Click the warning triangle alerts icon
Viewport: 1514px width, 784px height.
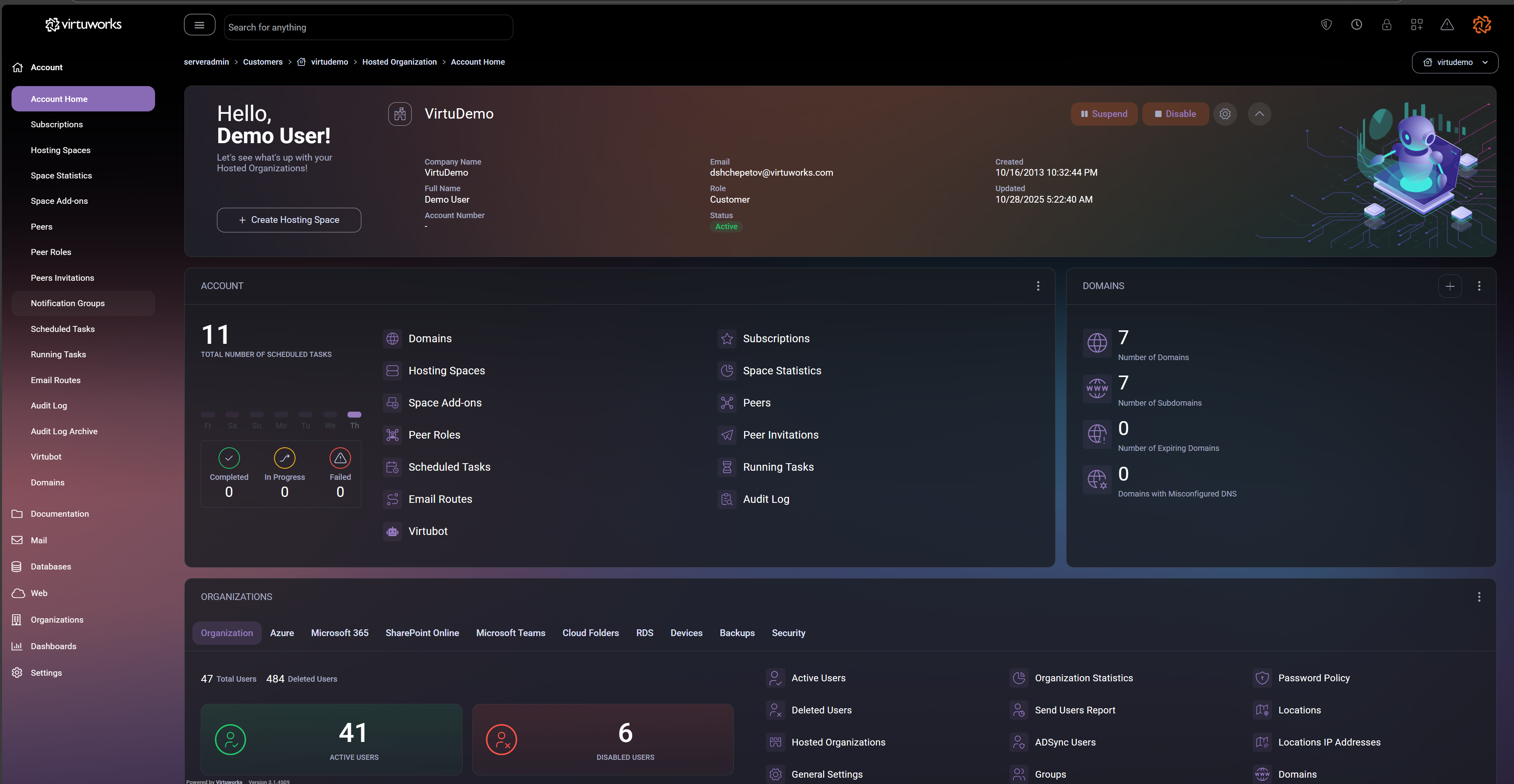[x=1447, y=25]
